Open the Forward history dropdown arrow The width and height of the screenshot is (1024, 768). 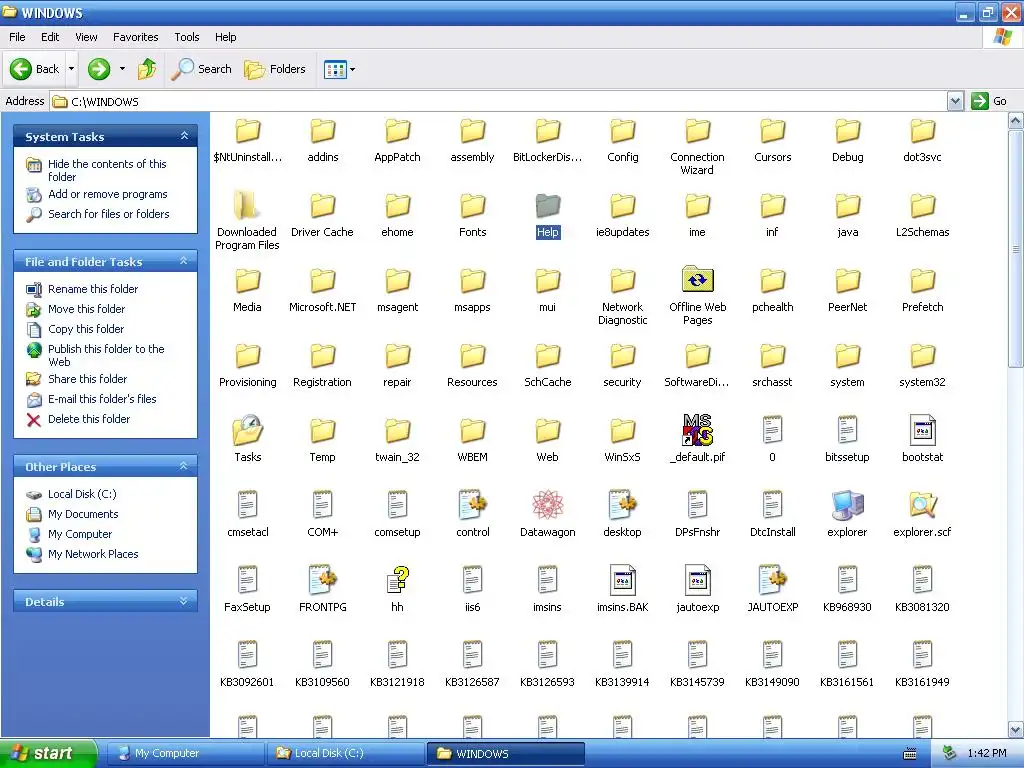click(122, 69)
